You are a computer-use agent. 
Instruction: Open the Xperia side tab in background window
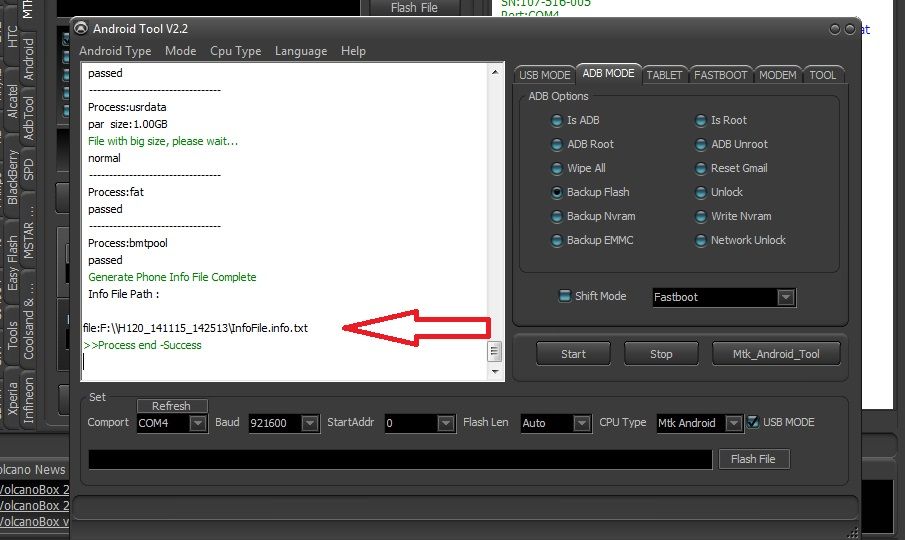point(12,399)
